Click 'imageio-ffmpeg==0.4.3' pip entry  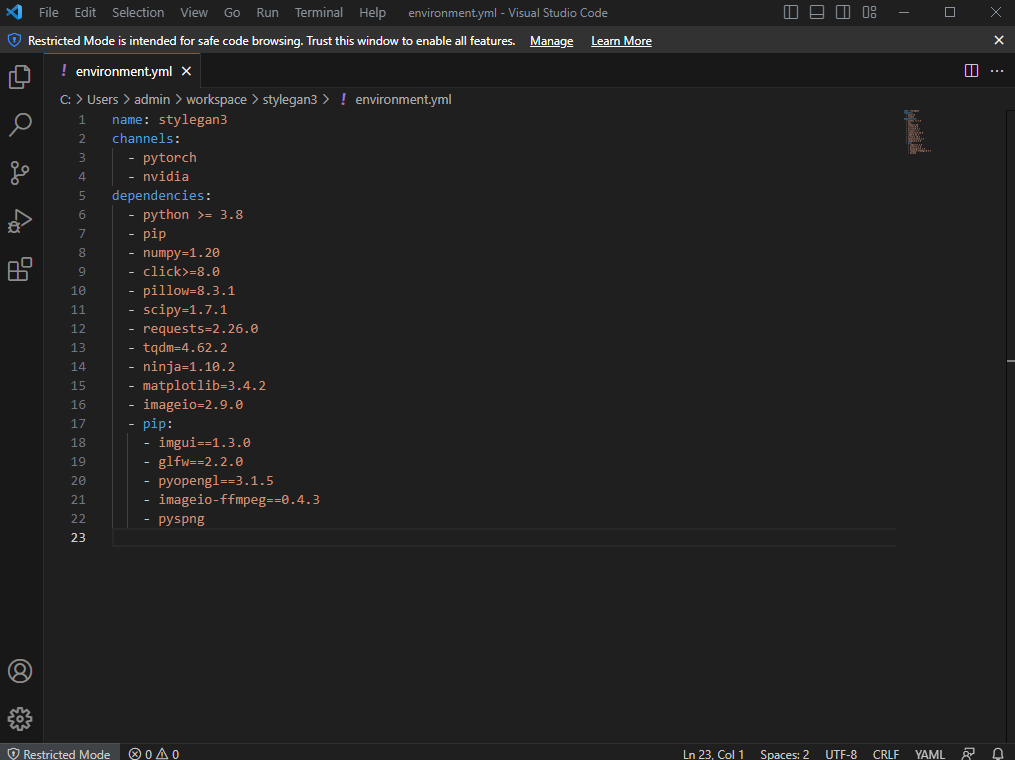(239, 500)
